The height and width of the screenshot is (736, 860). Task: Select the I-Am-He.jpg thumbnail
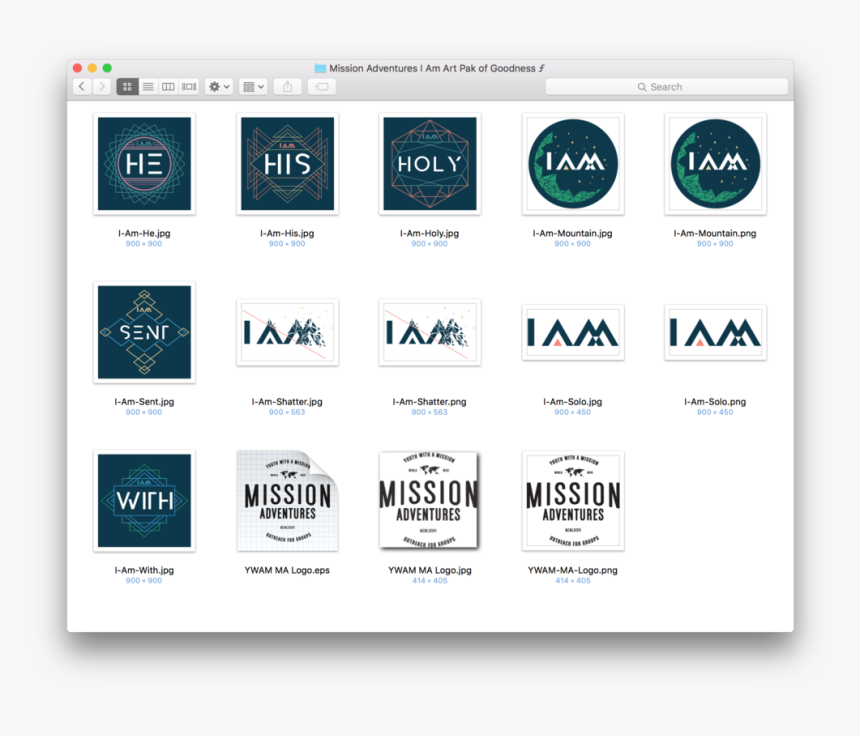(144, 163)
